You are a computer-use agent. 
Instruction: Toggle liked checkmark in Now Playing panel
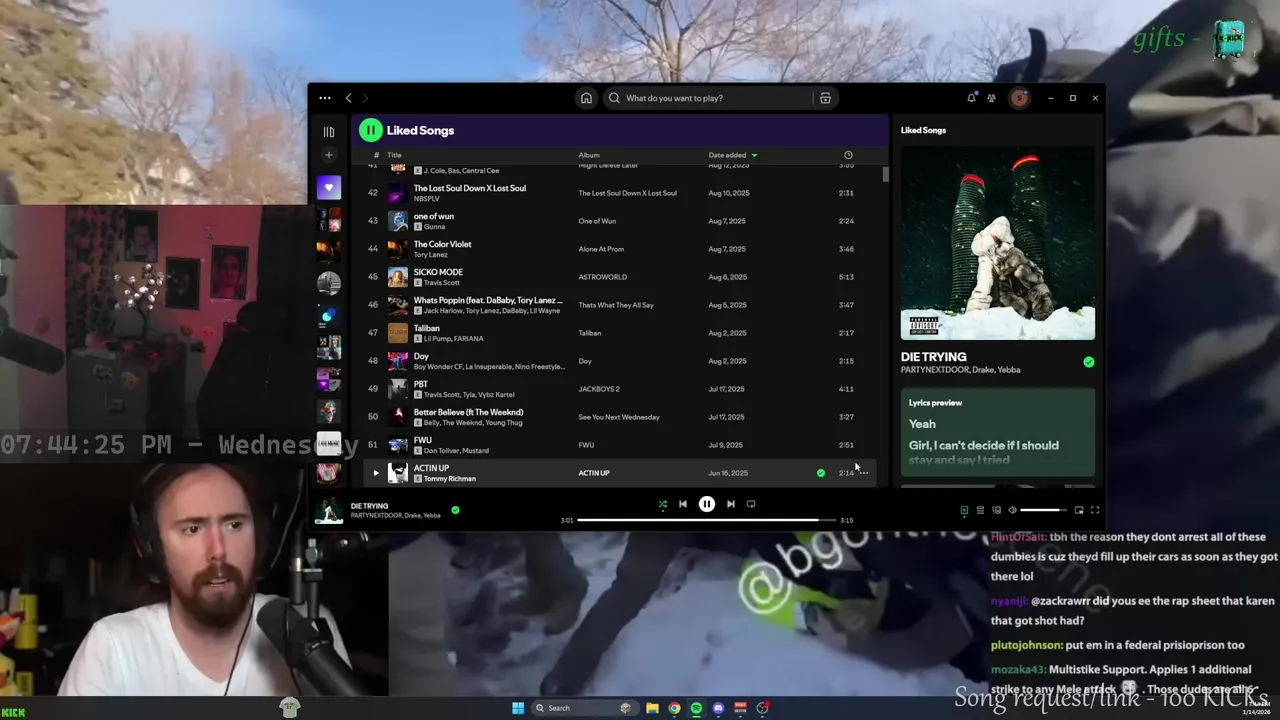[1089, 362]
